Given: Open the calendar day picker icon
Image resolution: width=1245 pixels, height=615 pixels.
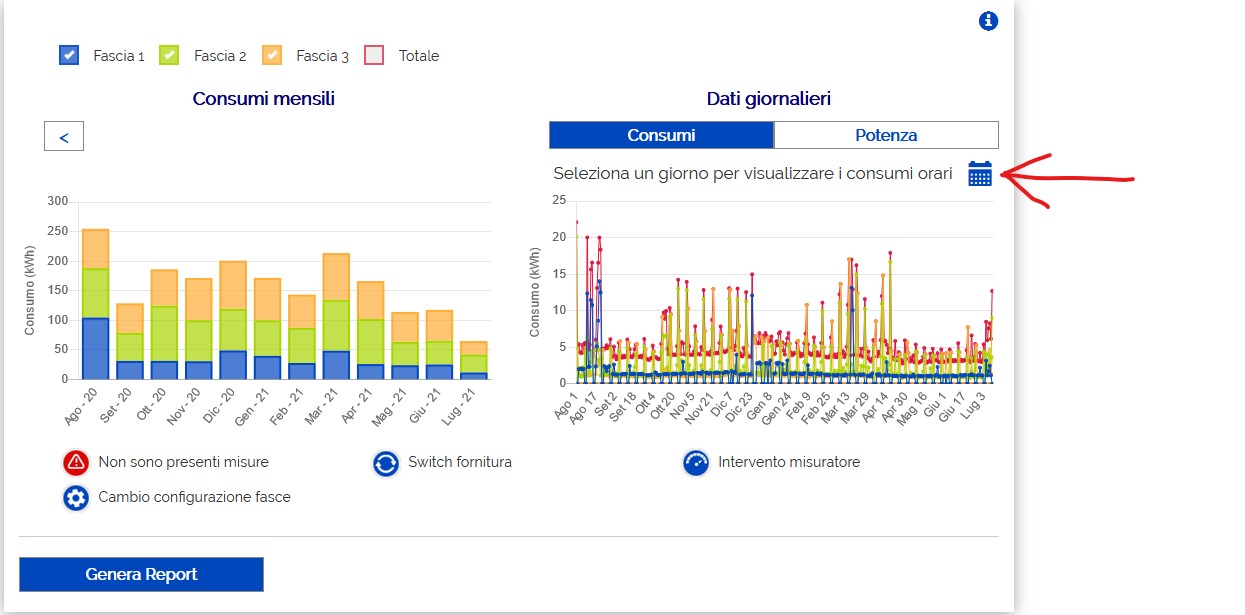Looking at the screenshot, I should click(x=979, y=174).
